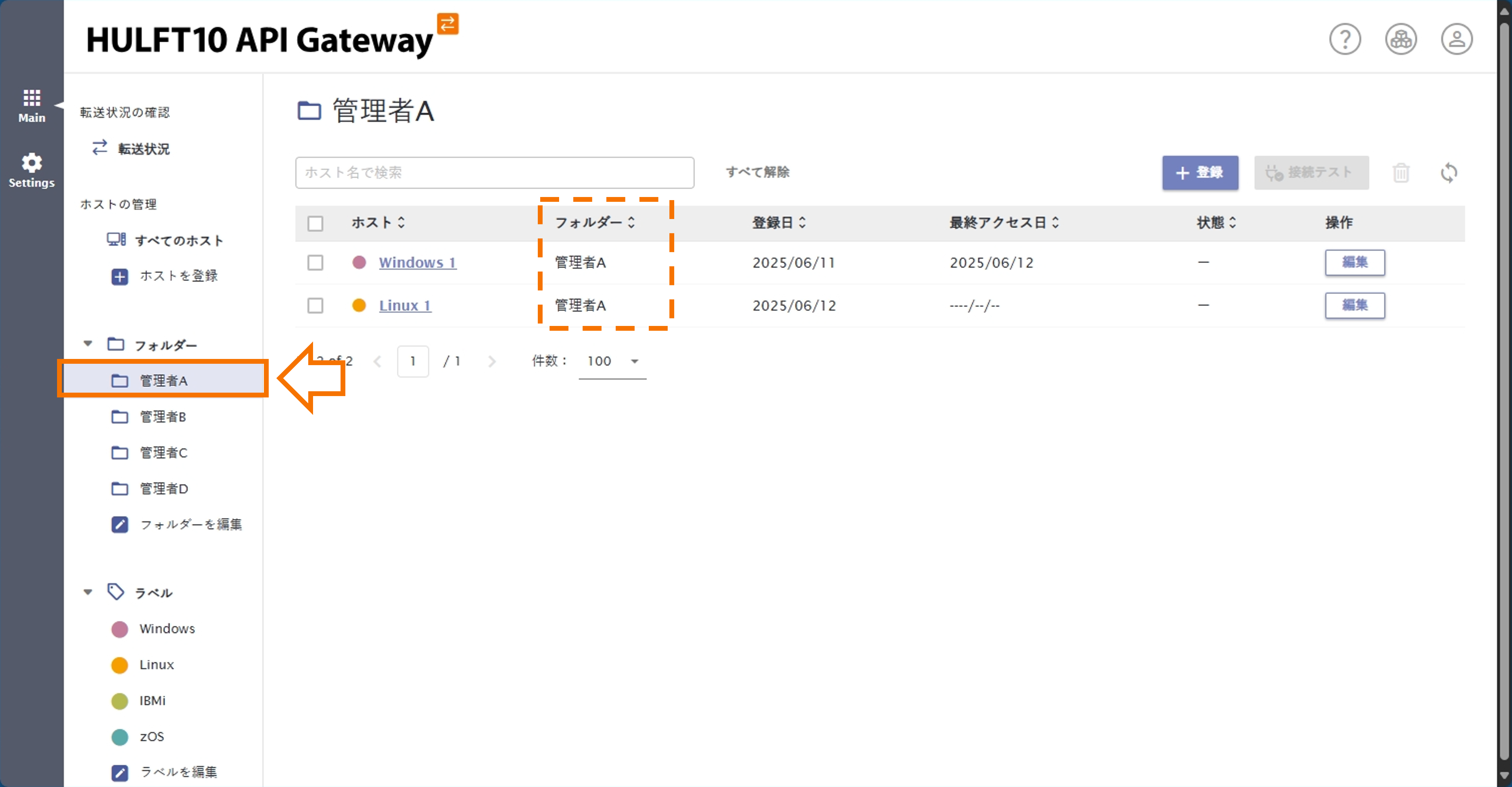Select すべてのホスト menu item
1512x787 pixels.
pos(178,240)
